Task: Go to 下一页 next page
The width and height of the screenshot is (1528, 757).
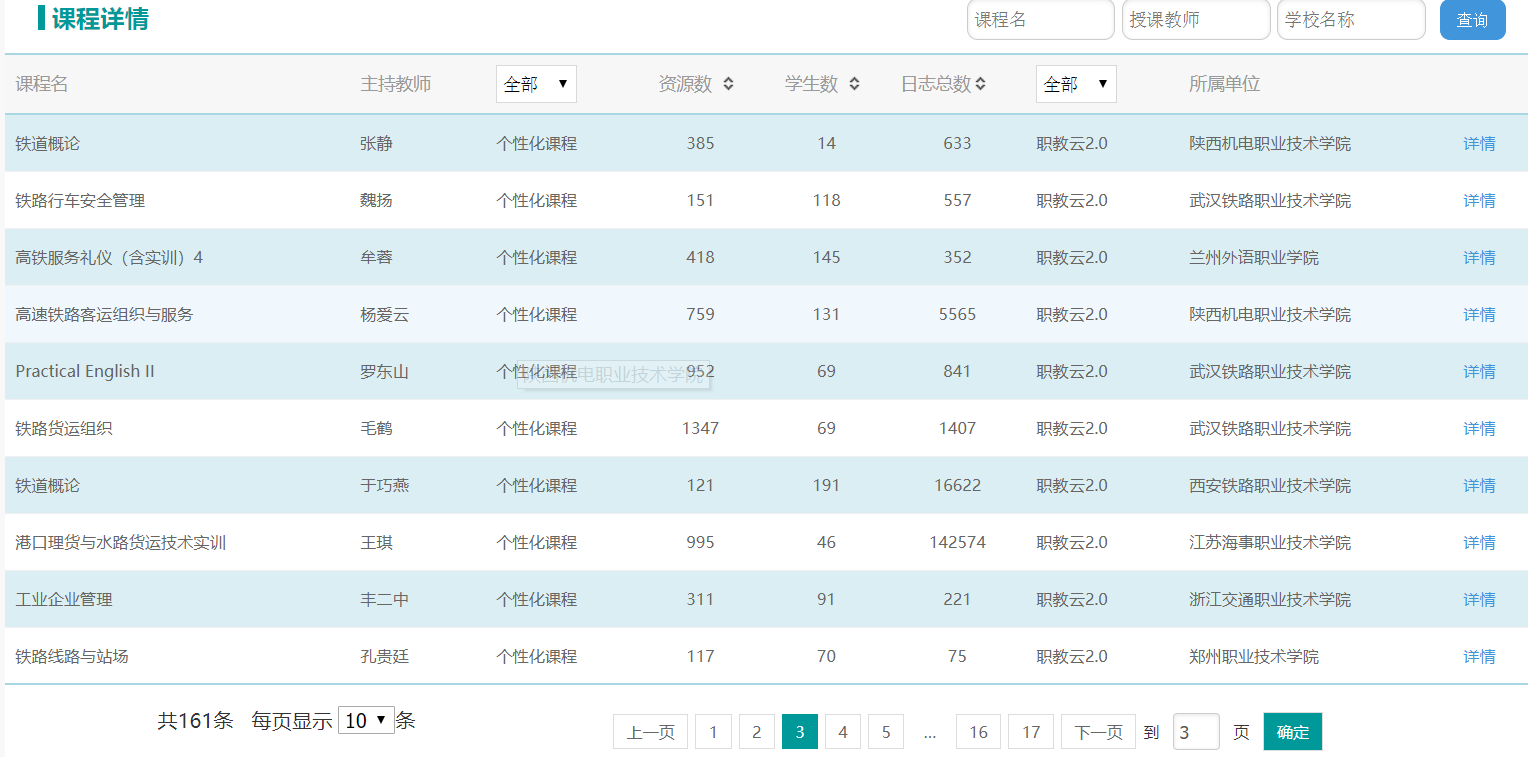Action: point(1098,732)
